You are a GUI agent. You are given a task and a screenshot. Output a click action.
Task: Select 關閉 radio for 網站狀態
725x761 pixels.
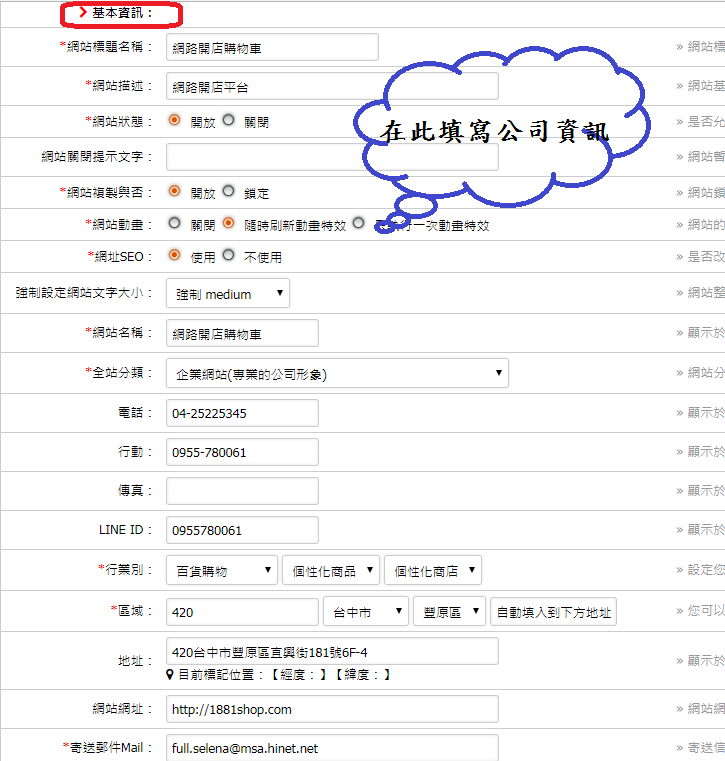tap(229, 120)
